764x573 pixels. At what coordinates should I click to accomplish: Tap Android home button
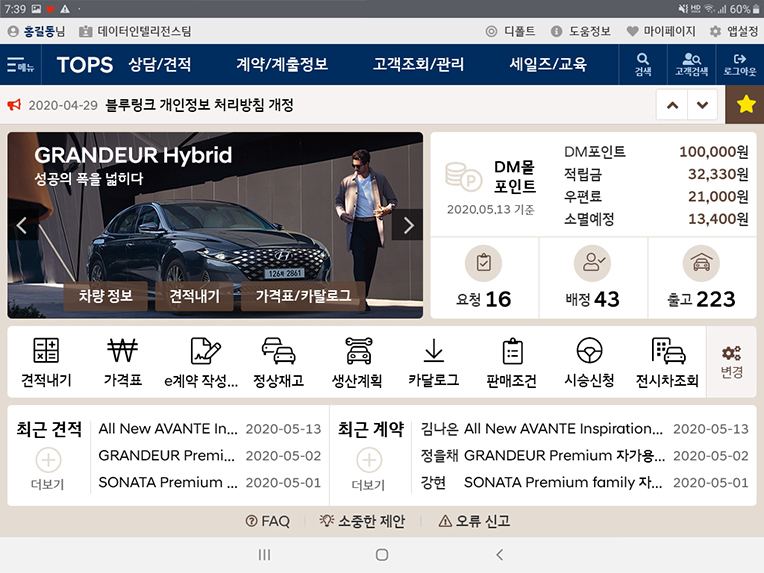click(x=382, y=554)
